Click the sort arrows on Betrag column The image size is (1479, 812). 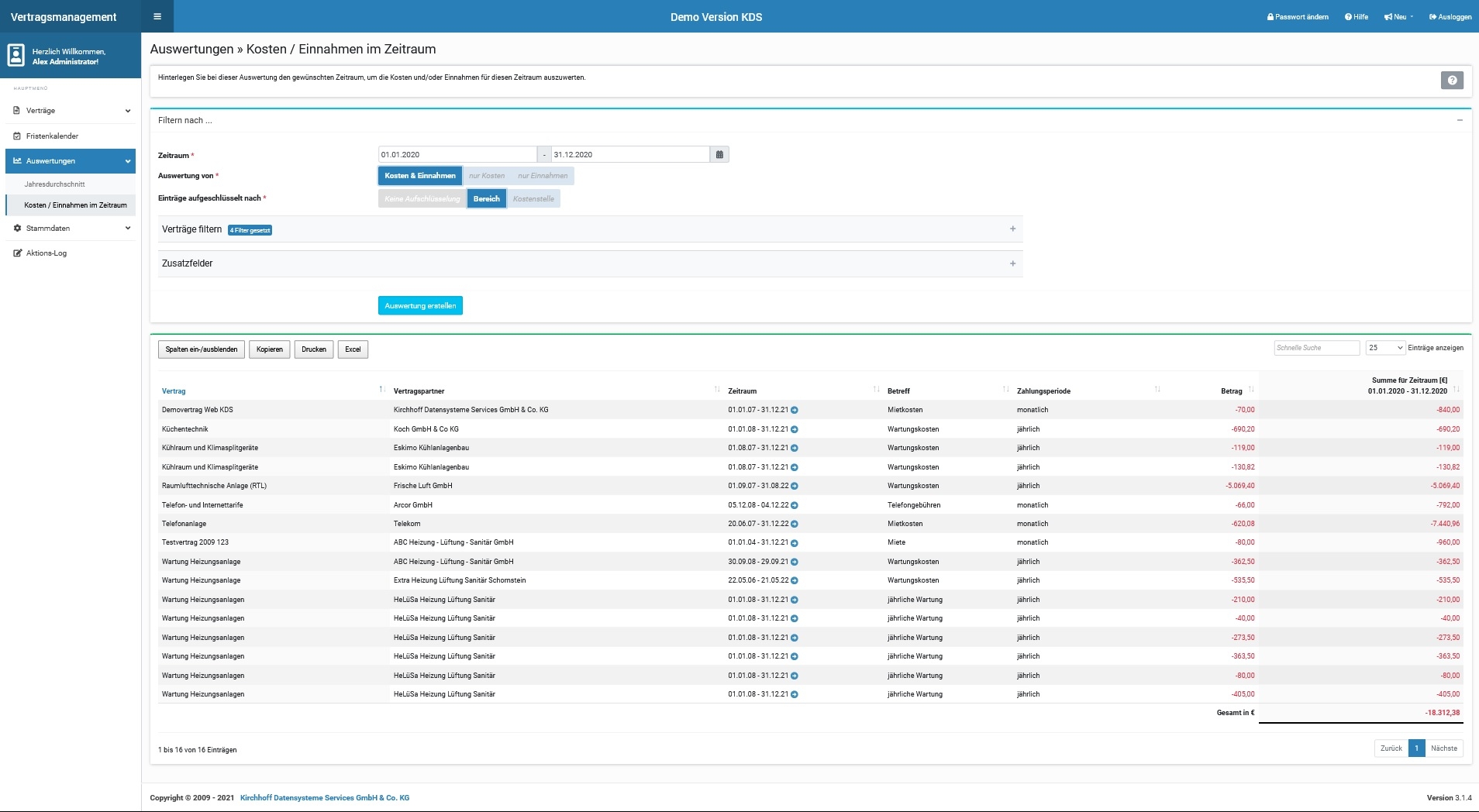tap(1251, 390)
